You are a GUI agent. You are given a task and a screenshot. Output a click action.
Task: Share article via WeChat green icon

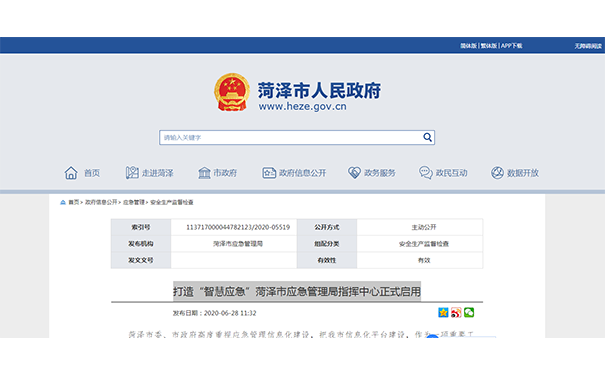[469, 312]
